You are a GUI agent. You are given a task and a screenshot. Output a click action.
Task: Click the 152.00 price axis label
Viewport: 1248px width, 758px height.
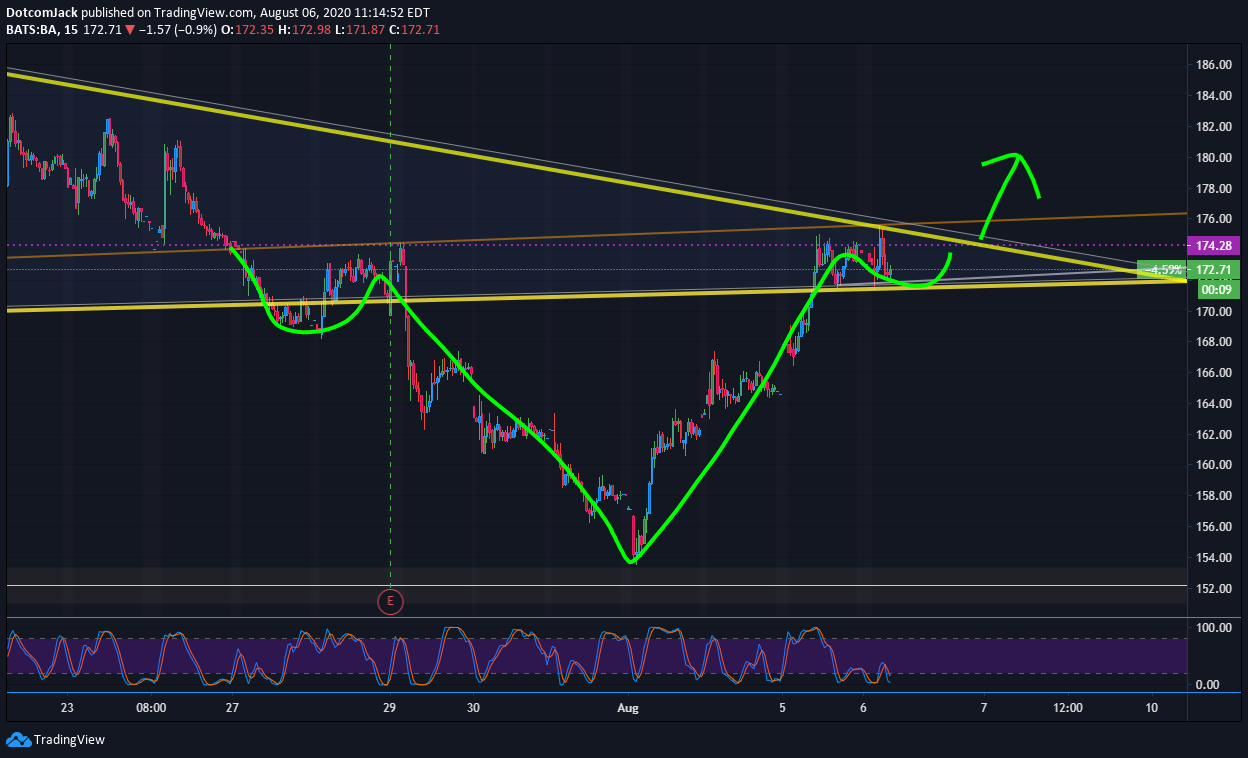coord(1213,589)
